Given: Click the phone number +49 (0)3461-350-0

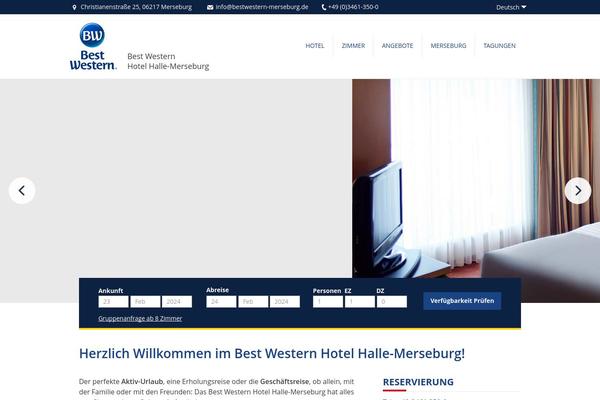Looking at the screenshot, I should pos(353,7).
